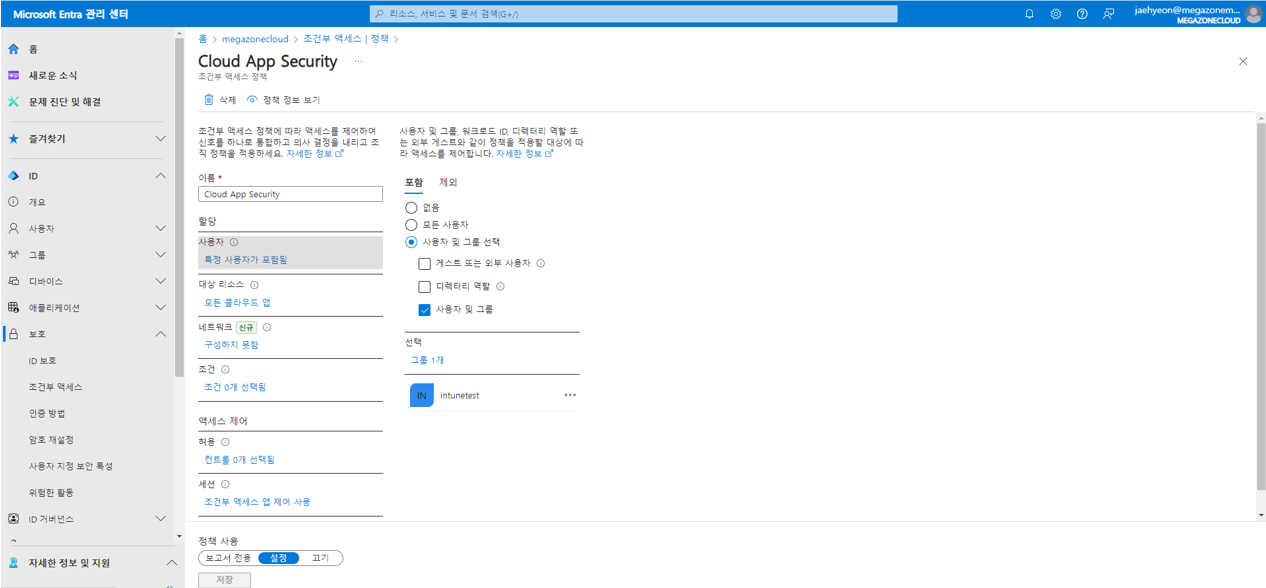Click the megazonecloud breadcrumb link
The image size is (1266, 588).
255,39
